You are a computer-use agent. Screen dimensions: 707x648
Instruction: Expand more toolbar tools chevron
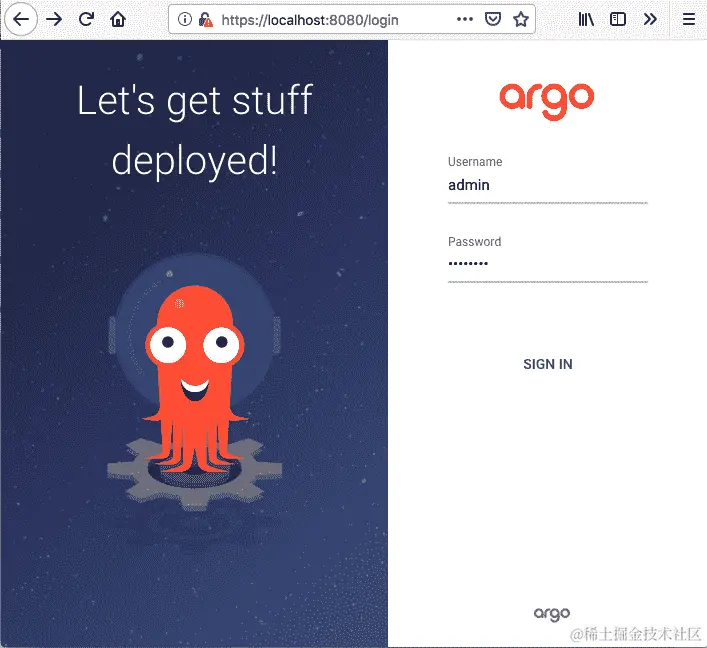(x=650, y=19)
